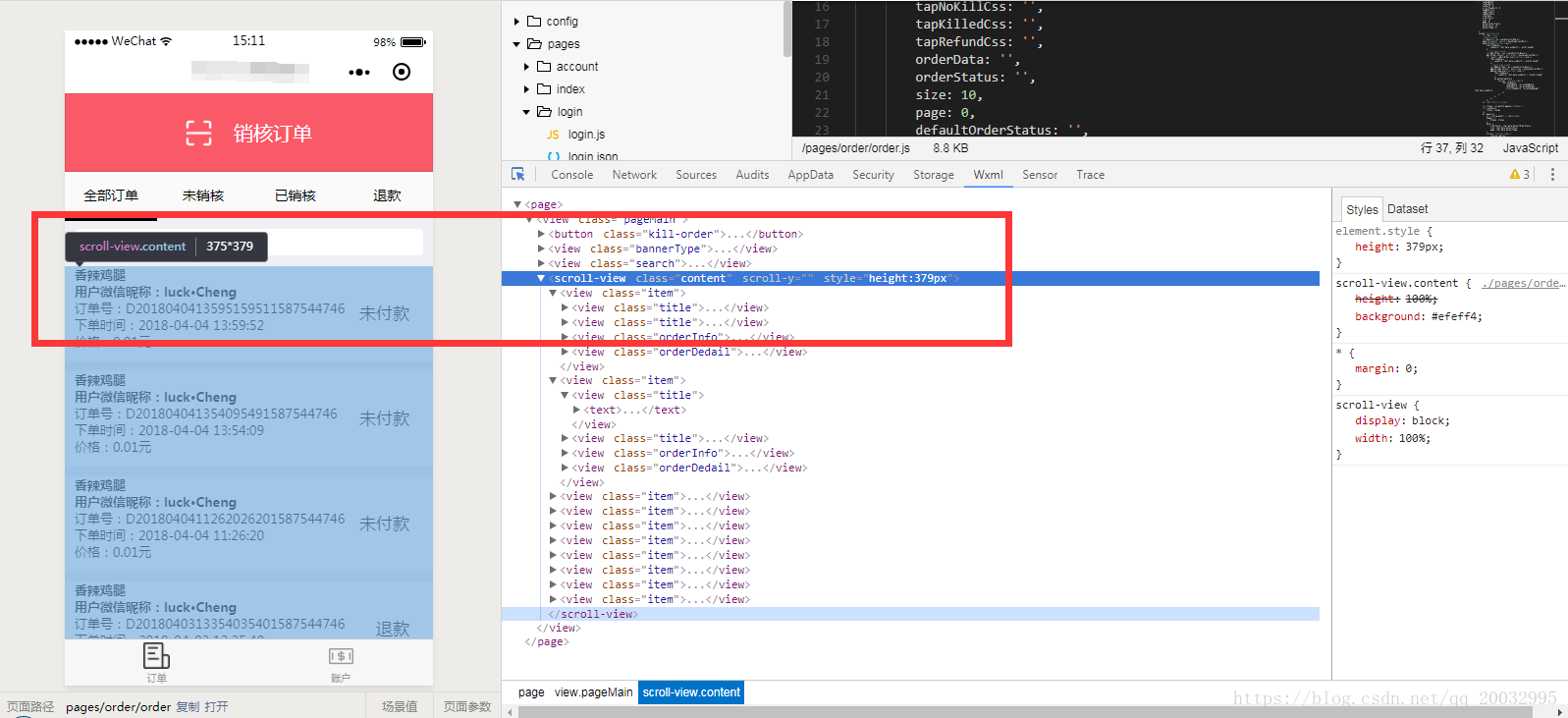Select the view.pageMain breadcrumb
This screenshot has height=718, width=1568.
[x=593, y=692]
